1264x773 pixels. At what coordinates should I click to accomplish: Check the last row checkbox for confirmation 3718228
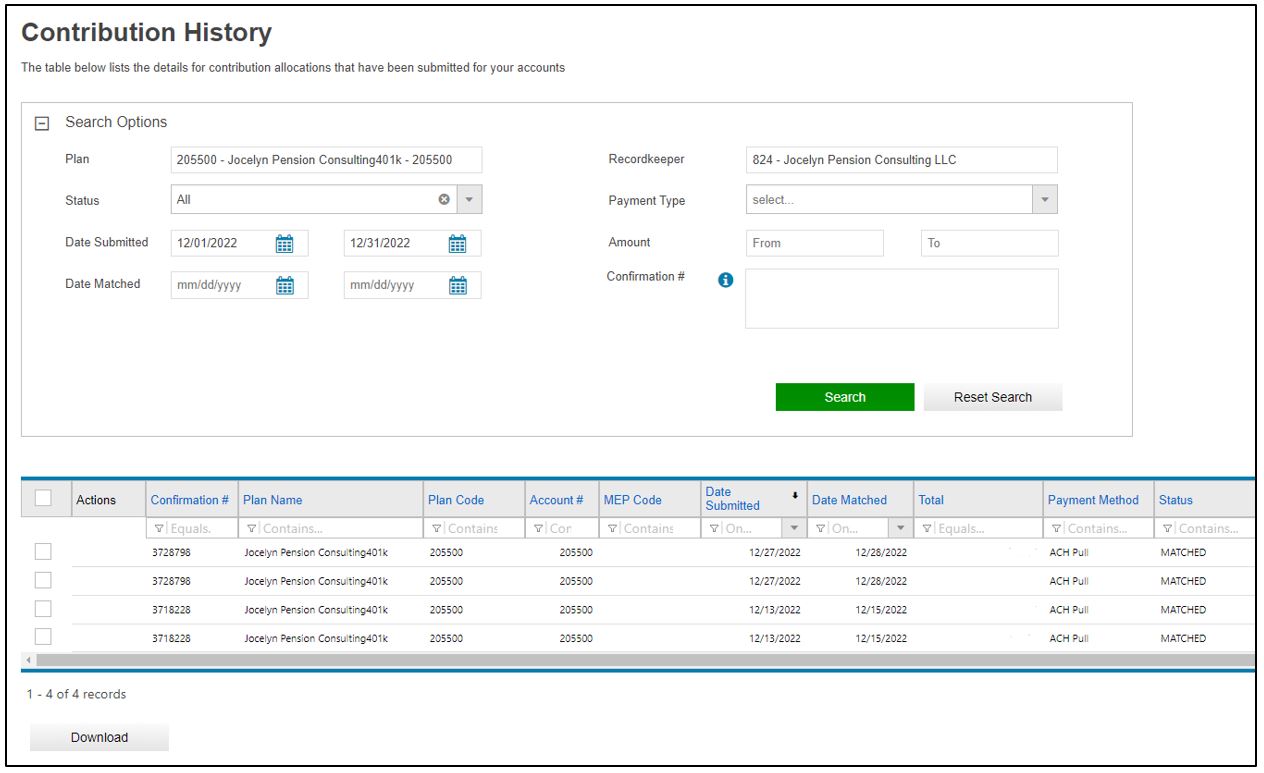point(44,637)
